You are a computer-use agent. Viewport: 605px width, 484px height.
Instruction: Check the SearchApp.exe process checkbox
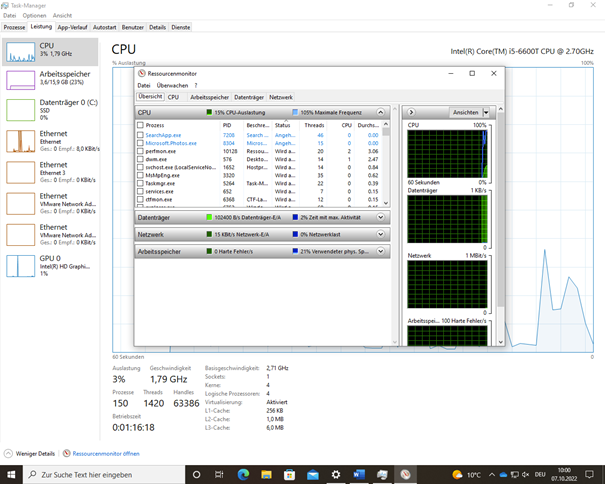point(140,135)
